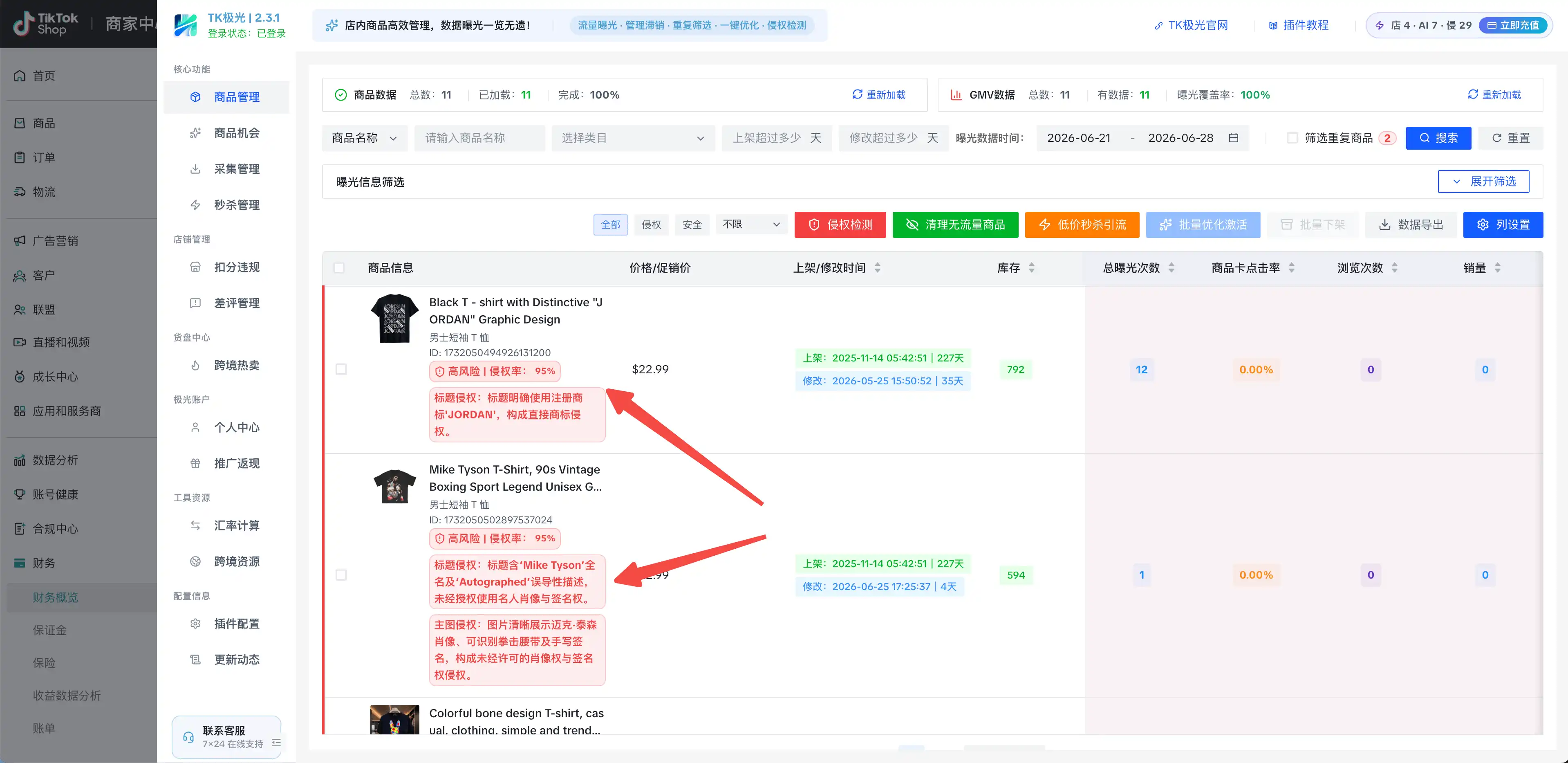
Task: Click the 直播和视频 camera icon
Action: pyautogui.click(x=20, y=342)
